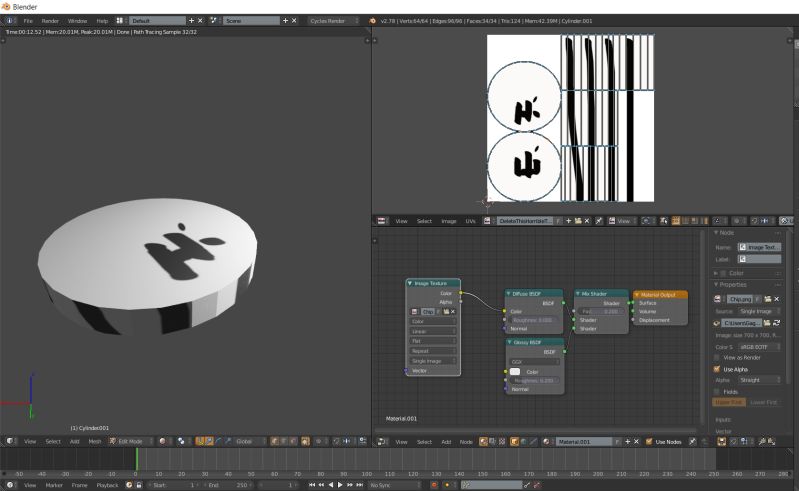Open the Window menu

click(x=77, y=21)
